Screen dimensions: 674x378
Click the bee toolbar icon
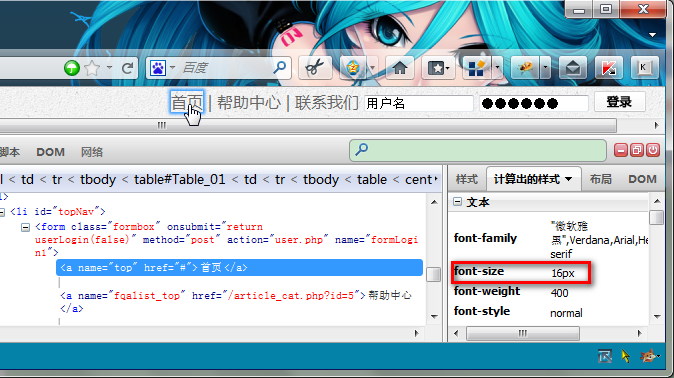tap(525, 68)
